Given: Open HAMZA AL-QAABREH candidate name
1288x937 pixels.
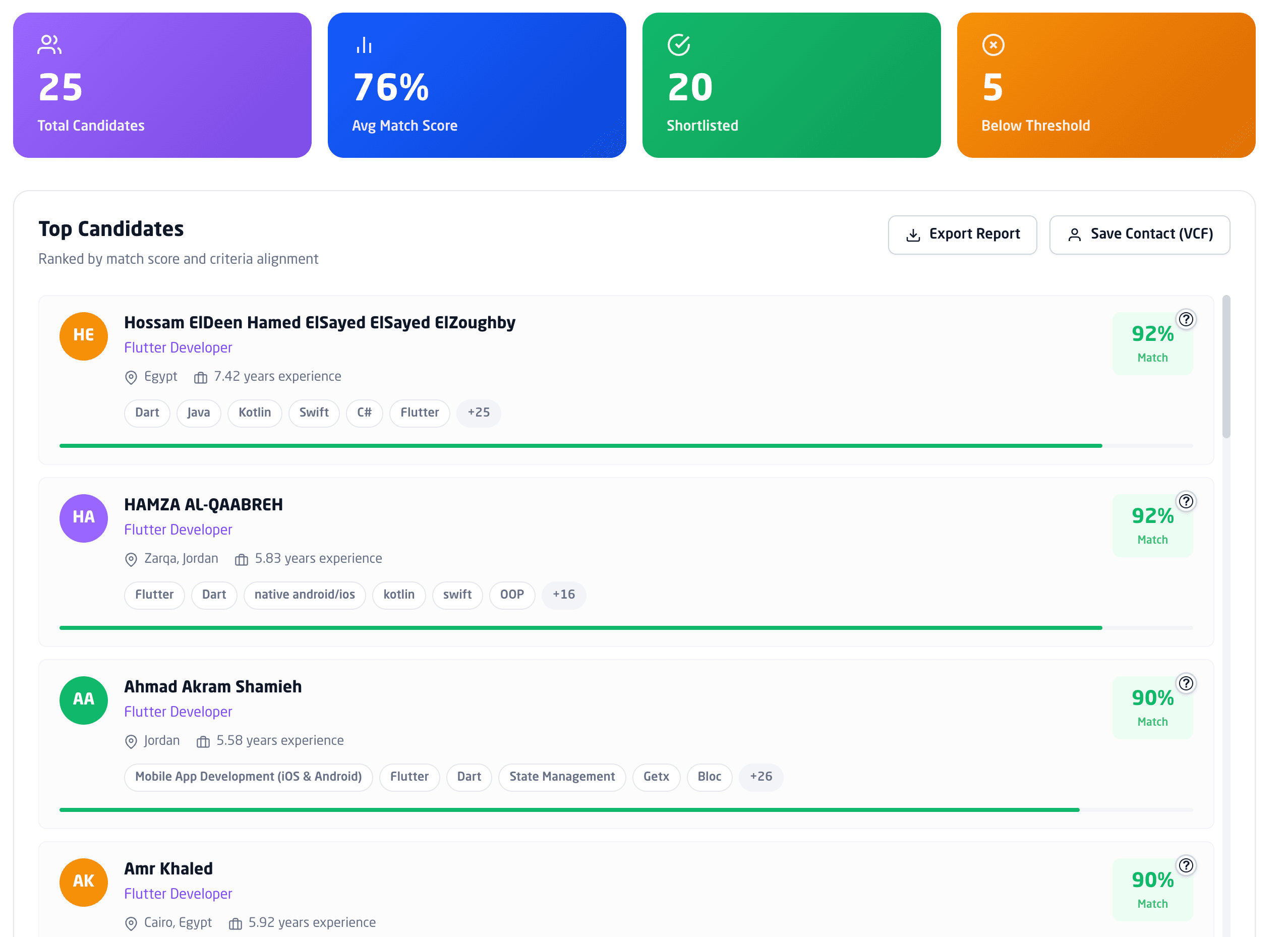Looking at the screenshot, I should (203, 504).
